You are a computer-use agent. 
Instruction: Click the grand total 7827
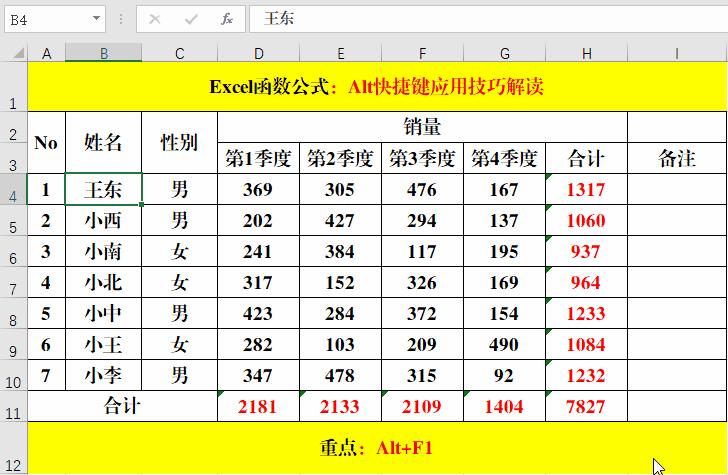pos(586,406)
